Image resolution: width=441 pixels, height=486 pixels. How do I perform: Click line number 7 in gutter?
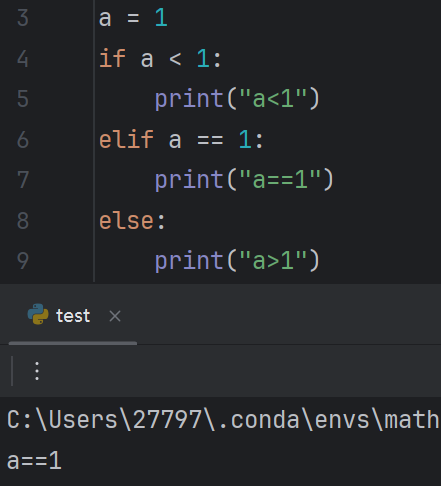point(23,180)
